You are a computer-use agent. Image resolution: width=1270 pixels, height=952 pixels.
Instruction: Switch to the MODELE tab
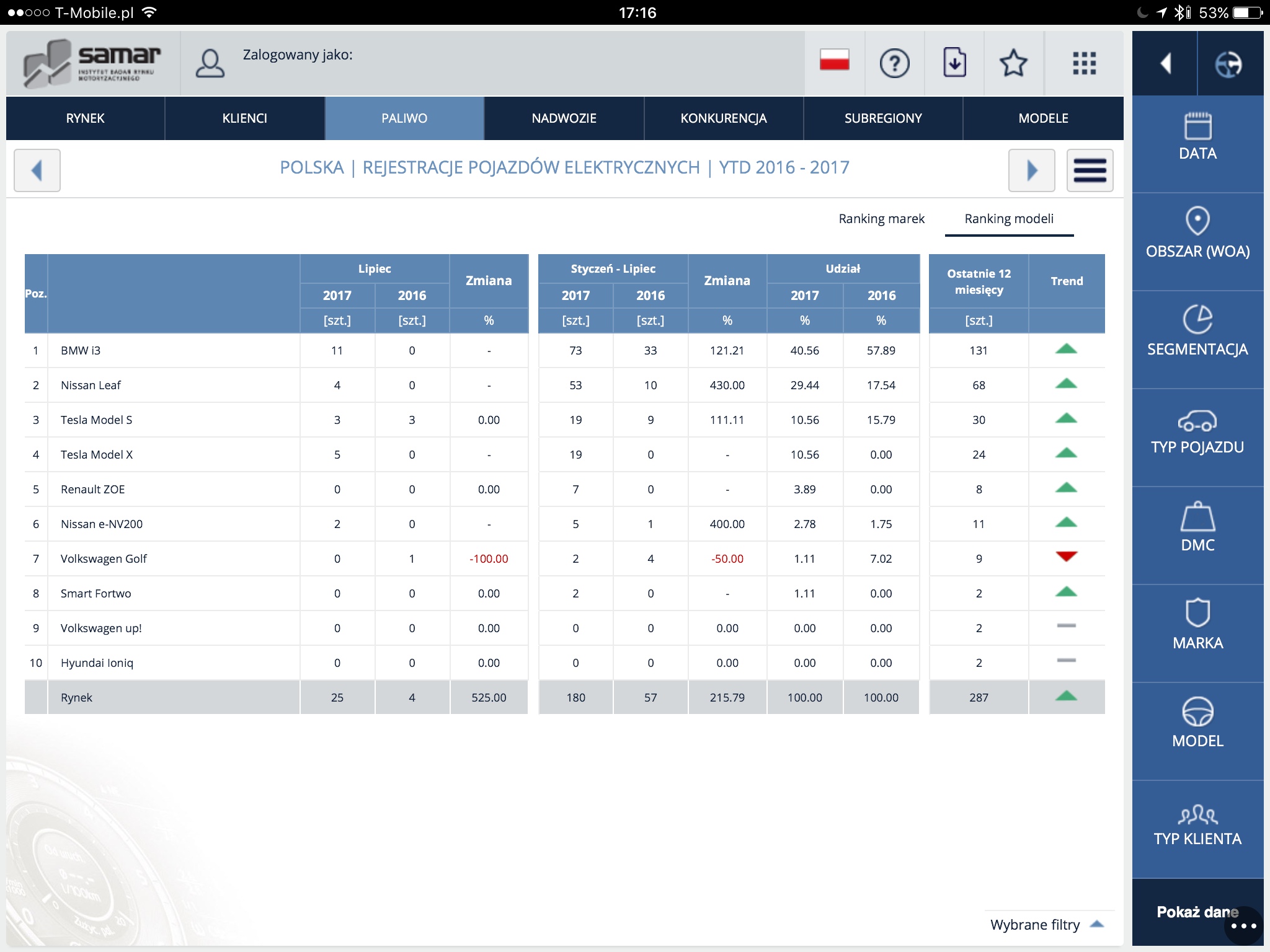(1043, 118)
